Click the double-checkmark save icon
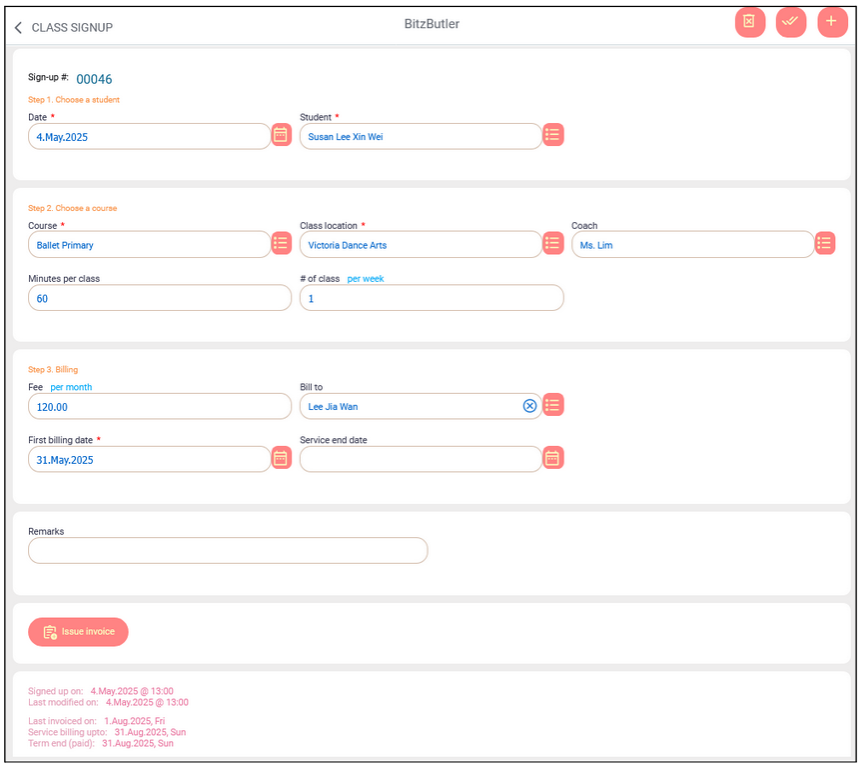Image resolution: width=863 pixels, height=768 pixels. click(791, 22)
